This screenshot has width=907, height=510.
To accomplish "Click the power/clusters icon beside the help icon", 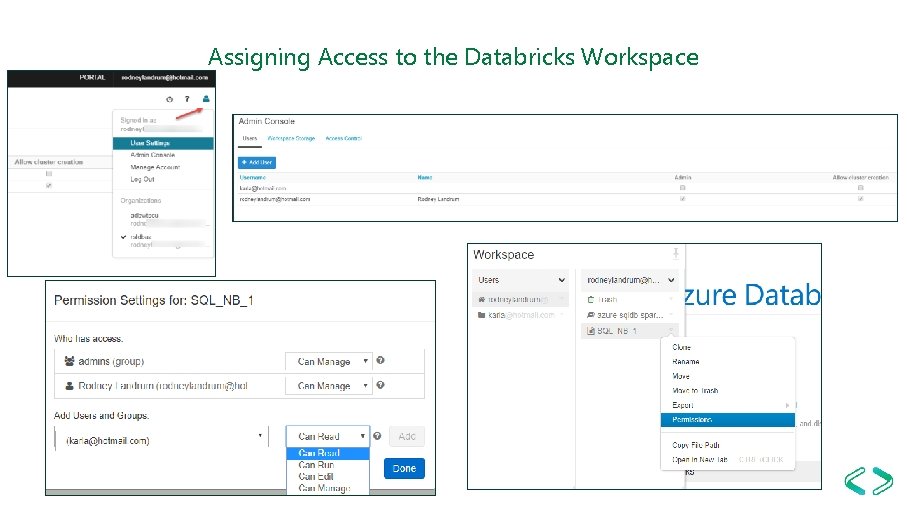I will tap(169, 99).
